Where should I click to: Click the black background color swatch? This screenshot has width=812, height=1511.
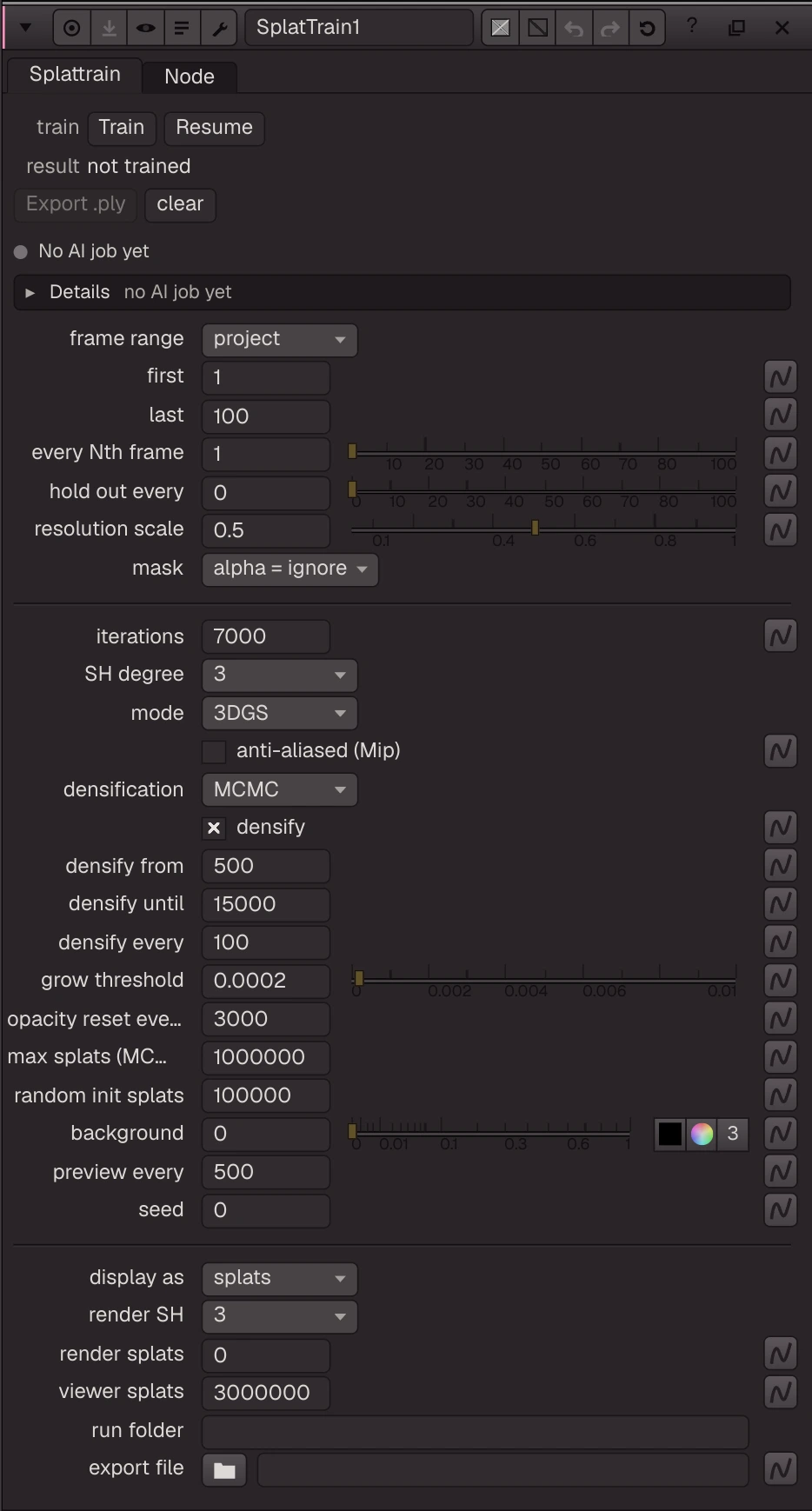(670, 1134)
